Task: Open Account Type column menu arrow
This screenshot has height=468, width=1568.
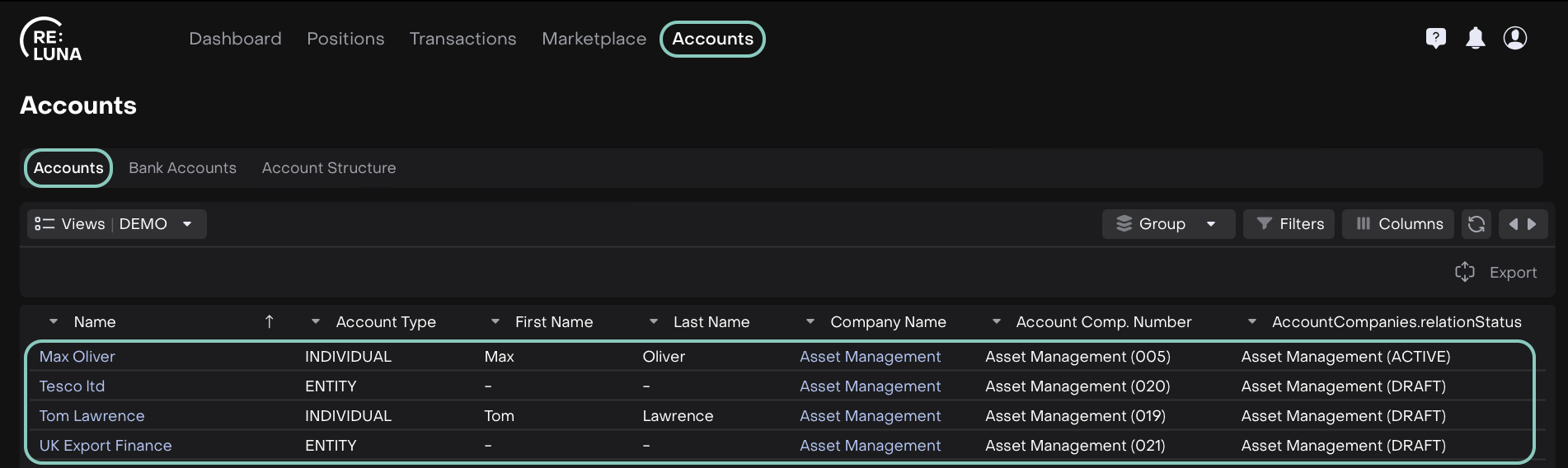Action: click(x=315, y=322)
